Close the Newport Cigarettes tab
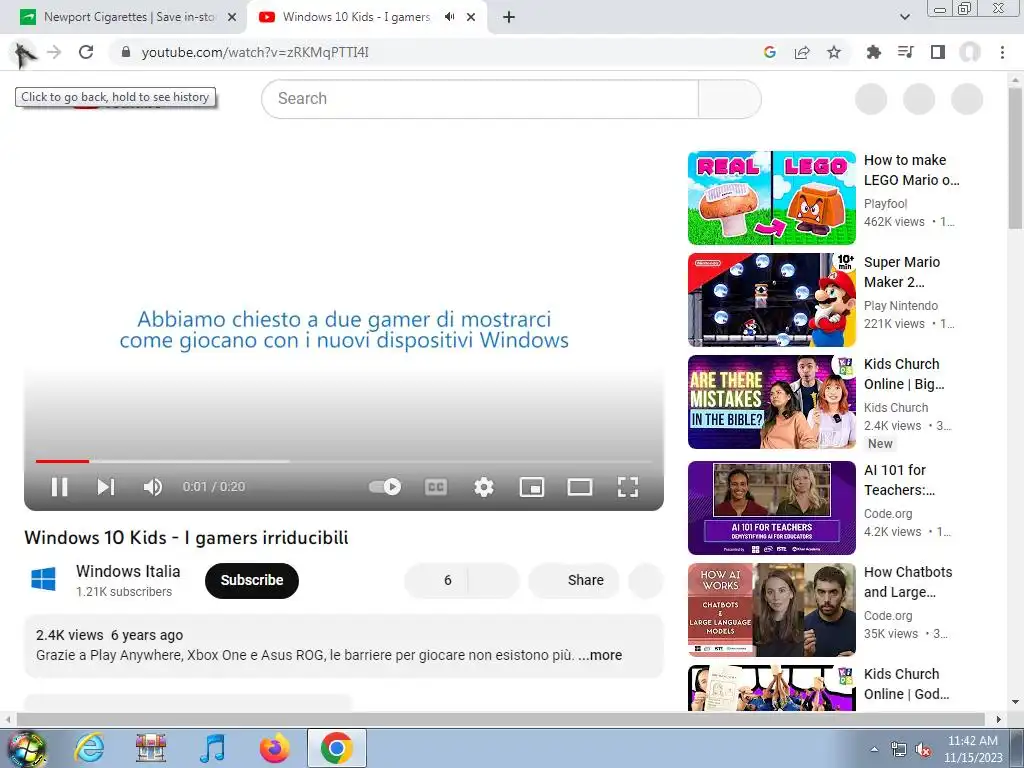The height and width of the screenshot is (768, 1024). point(232,17)
